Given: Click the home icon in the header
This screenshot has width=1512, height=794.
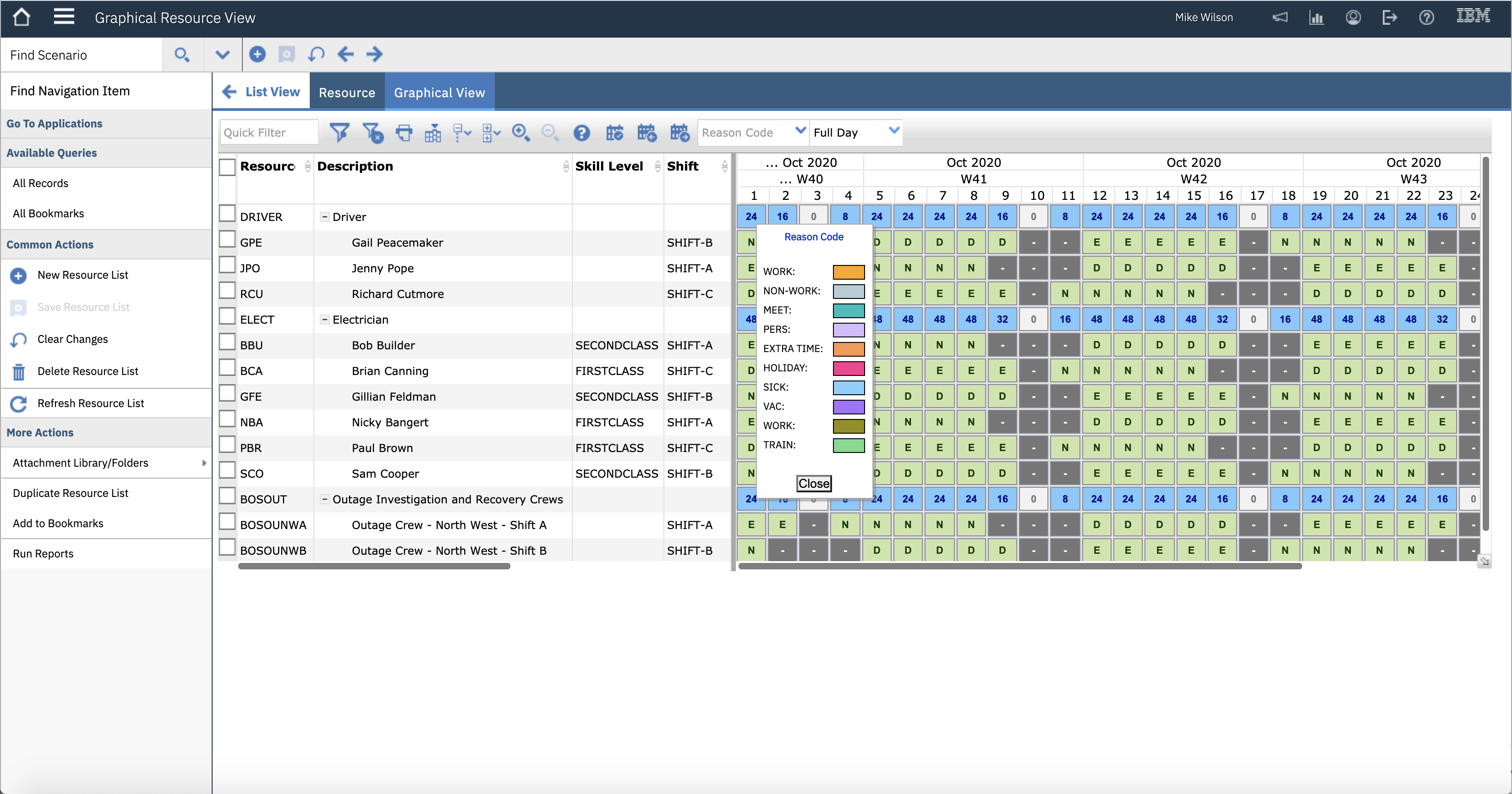Looking at the screenshot, I should point(21,17).
